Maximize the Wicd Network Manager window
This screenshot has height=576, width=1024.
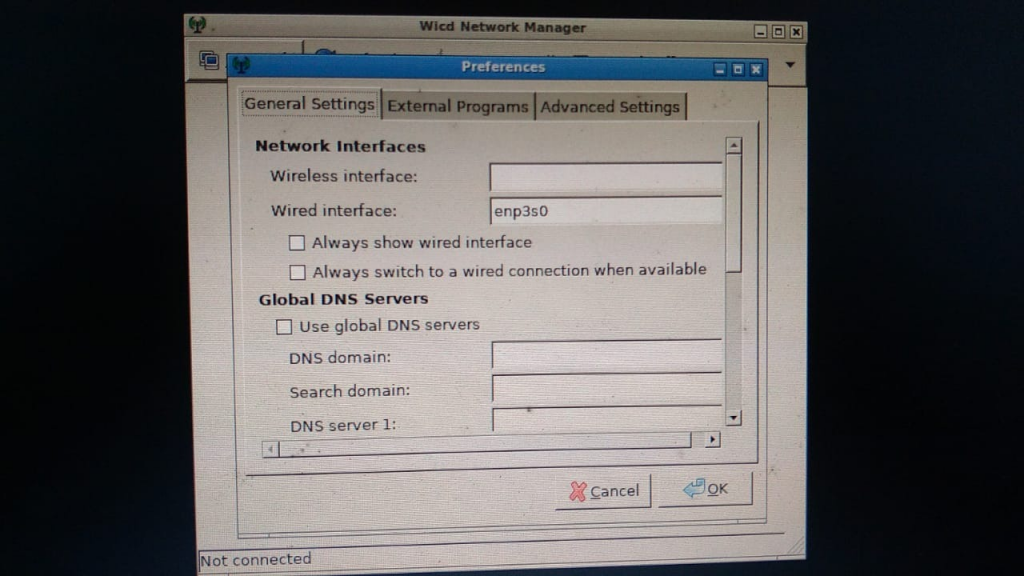click(778, 31)
